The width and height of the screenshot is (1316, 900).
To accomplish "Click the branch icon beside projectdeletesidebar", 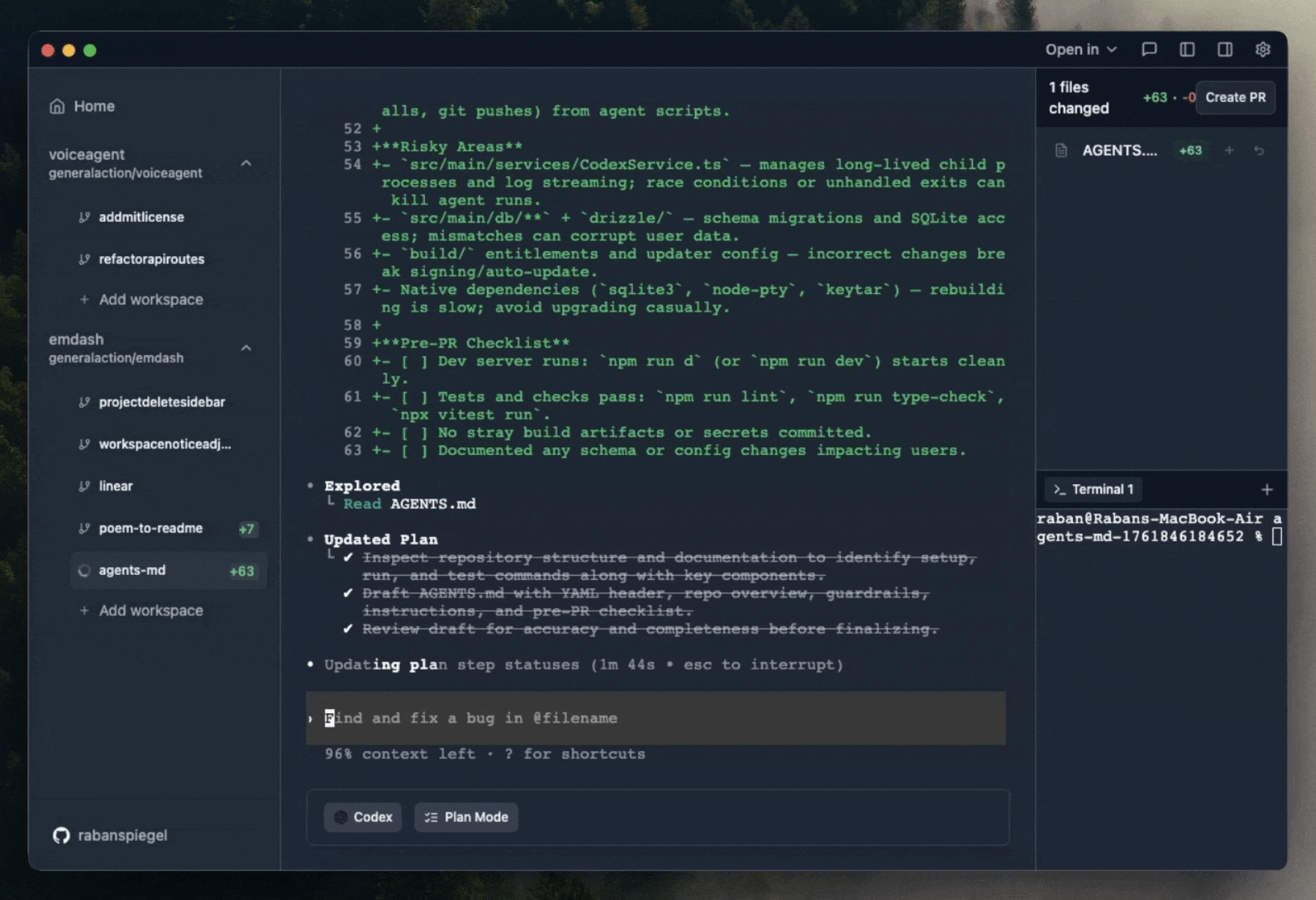I will 84,402.
